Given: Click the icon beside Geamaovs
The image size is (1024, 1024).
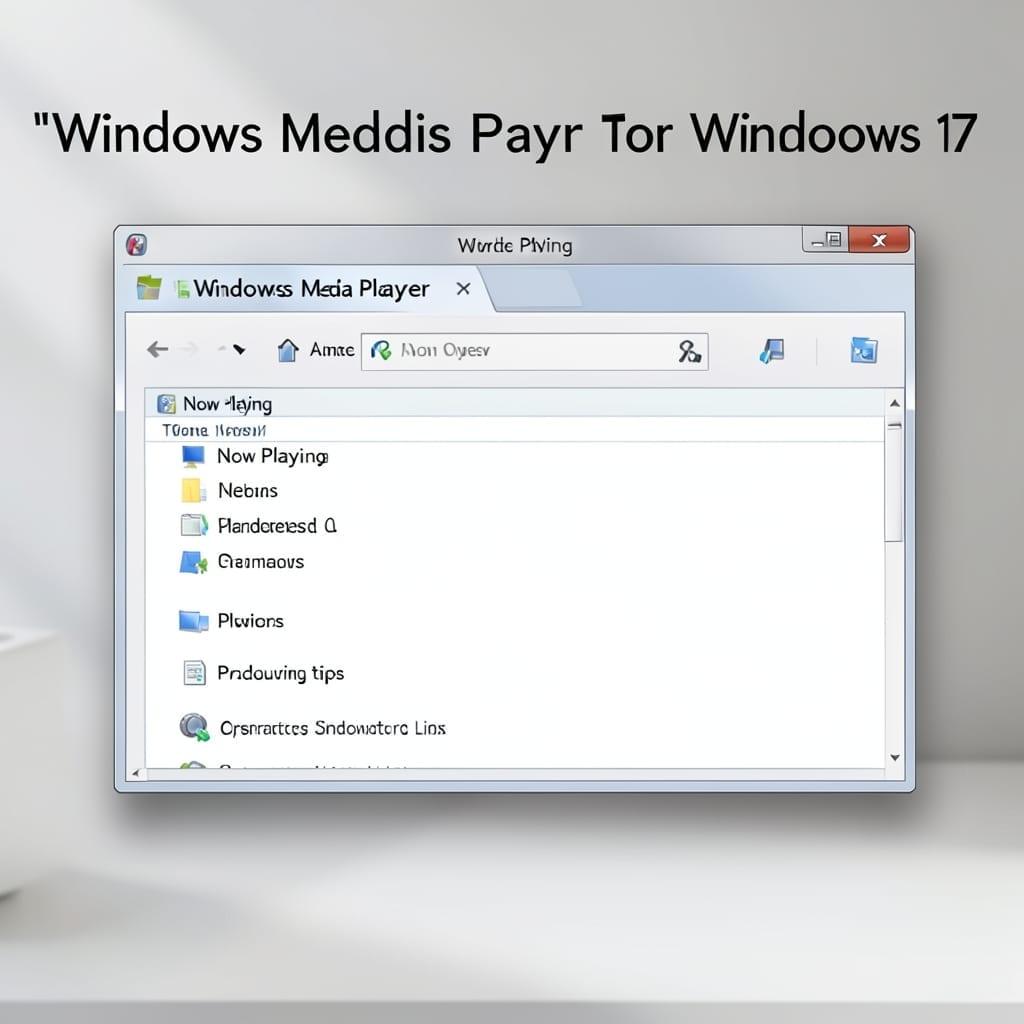Looking at the screenshot, I should click(193, 562).
